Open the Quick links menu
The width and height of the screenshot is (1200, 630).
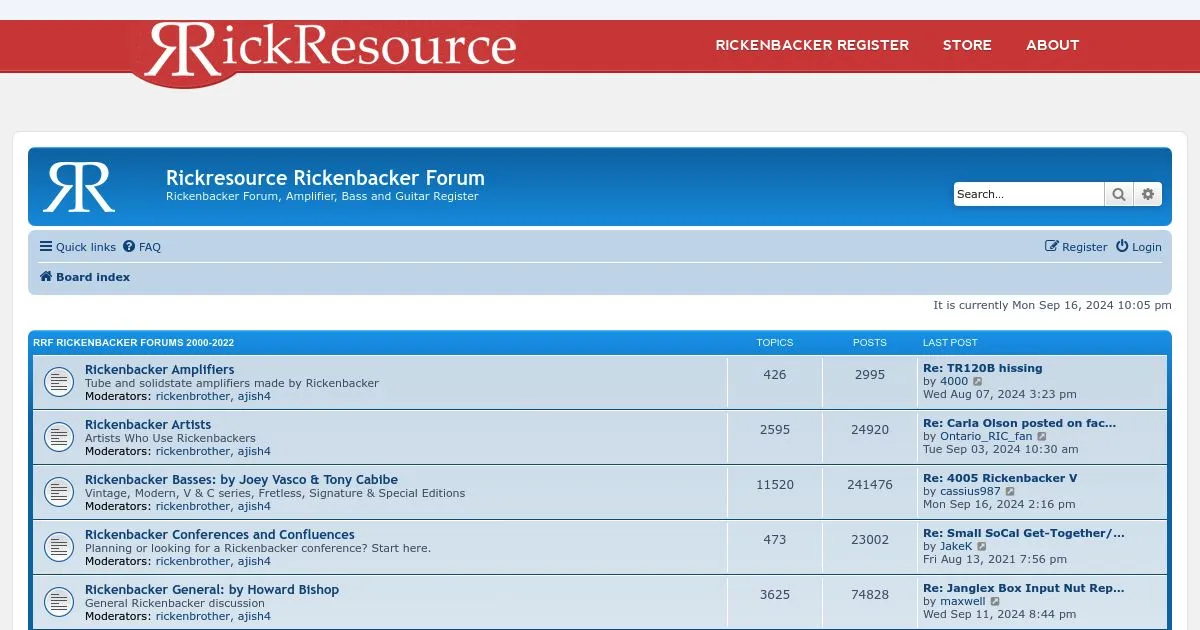(x=78, y=247)
